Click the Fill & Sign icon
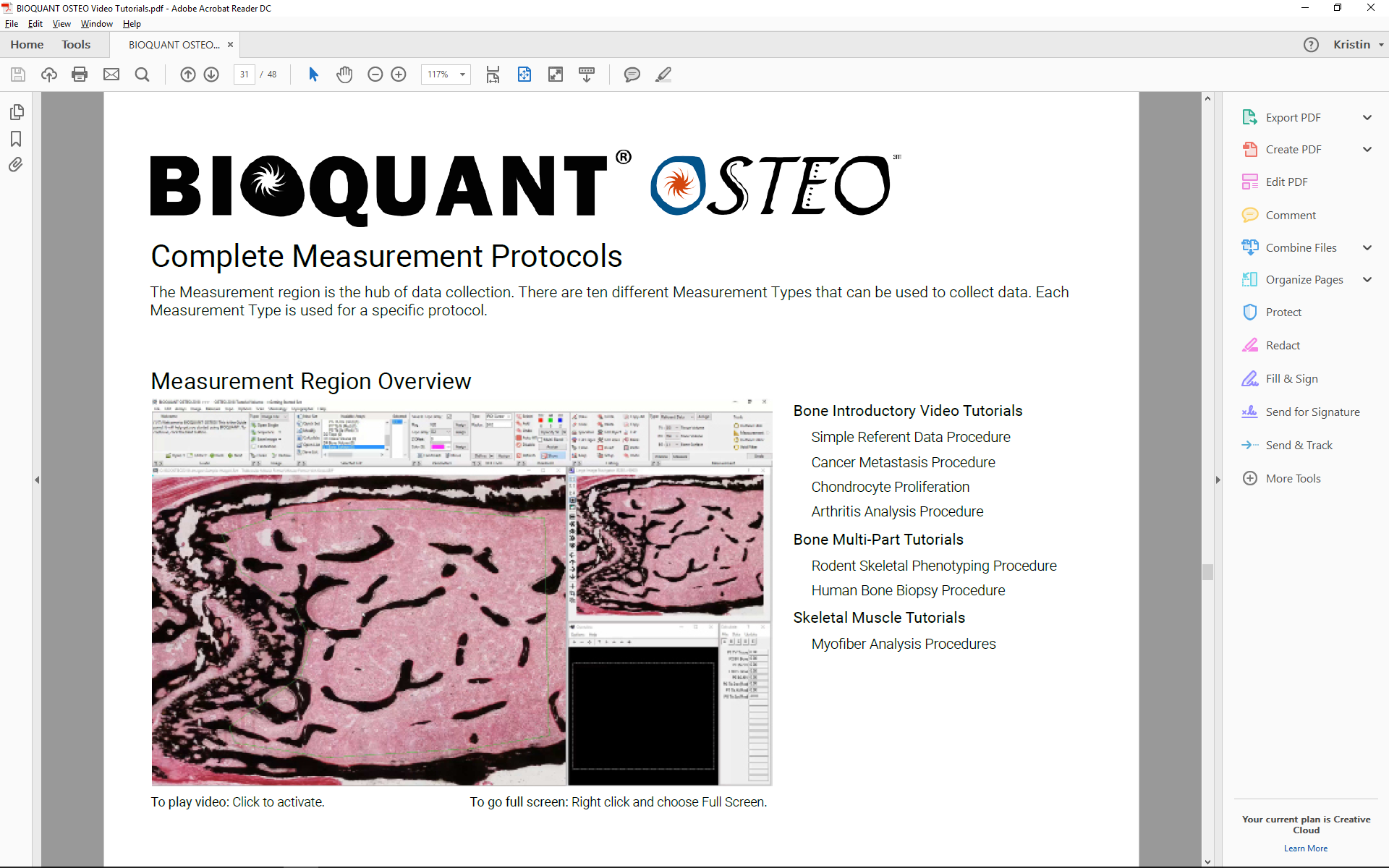 [x=1250, y=378]
